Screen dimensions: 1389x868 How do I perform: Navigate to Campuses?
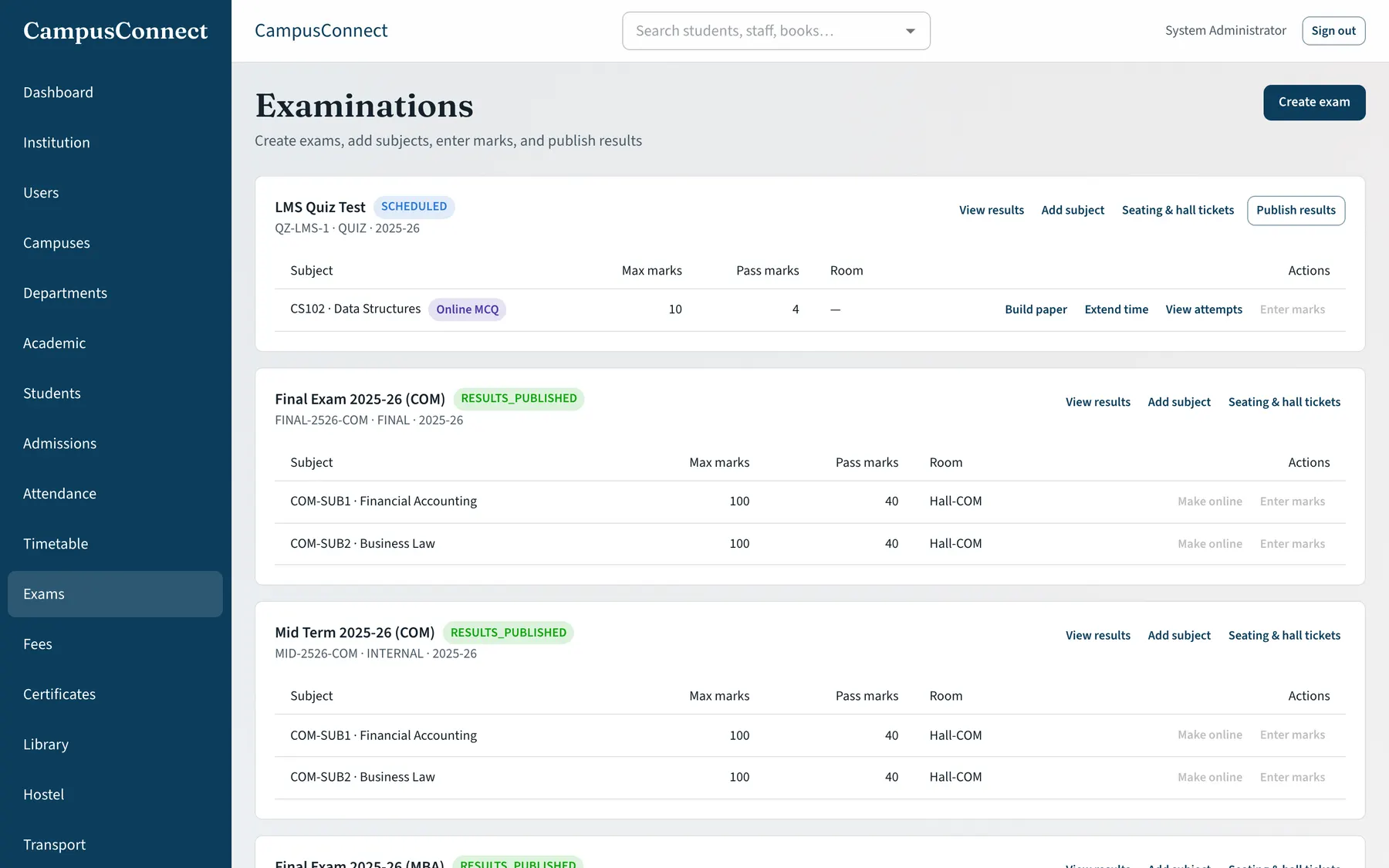click(115, 243)
